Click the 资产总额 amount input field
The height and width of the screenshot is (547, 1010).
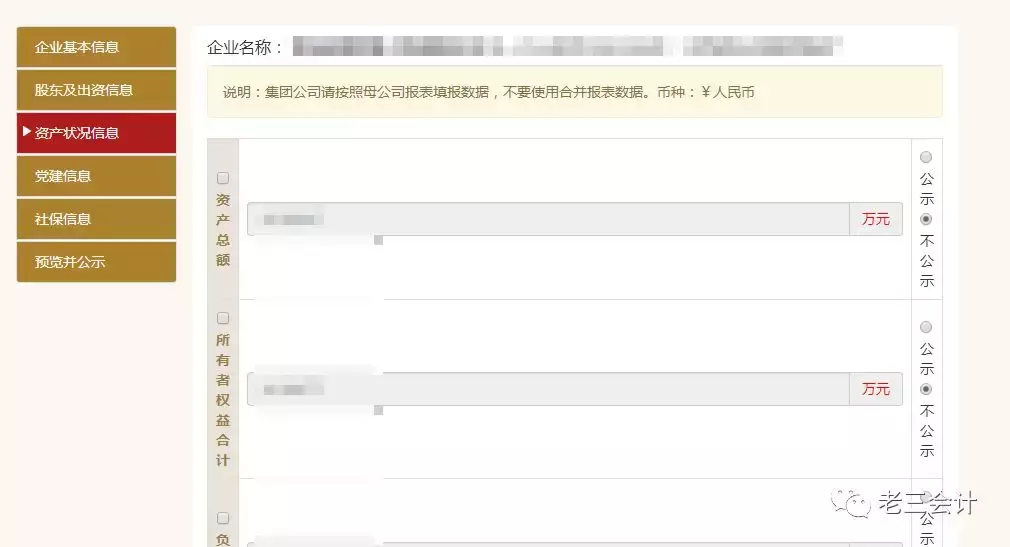tap(548, 219)
